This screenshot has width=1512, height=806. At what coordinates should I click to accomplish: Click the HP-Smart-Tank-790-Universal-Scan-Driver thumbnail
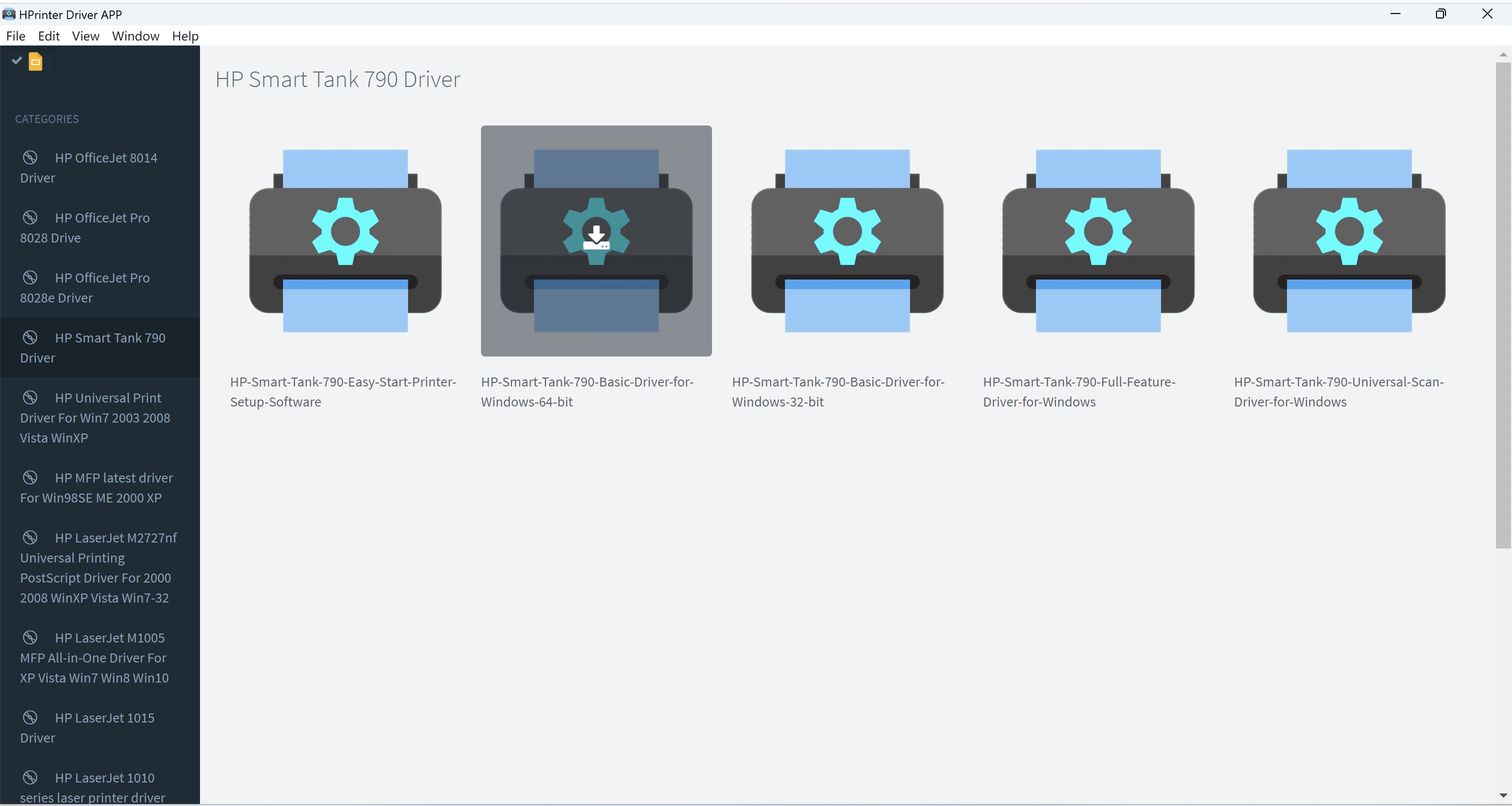pos(1348,240)
